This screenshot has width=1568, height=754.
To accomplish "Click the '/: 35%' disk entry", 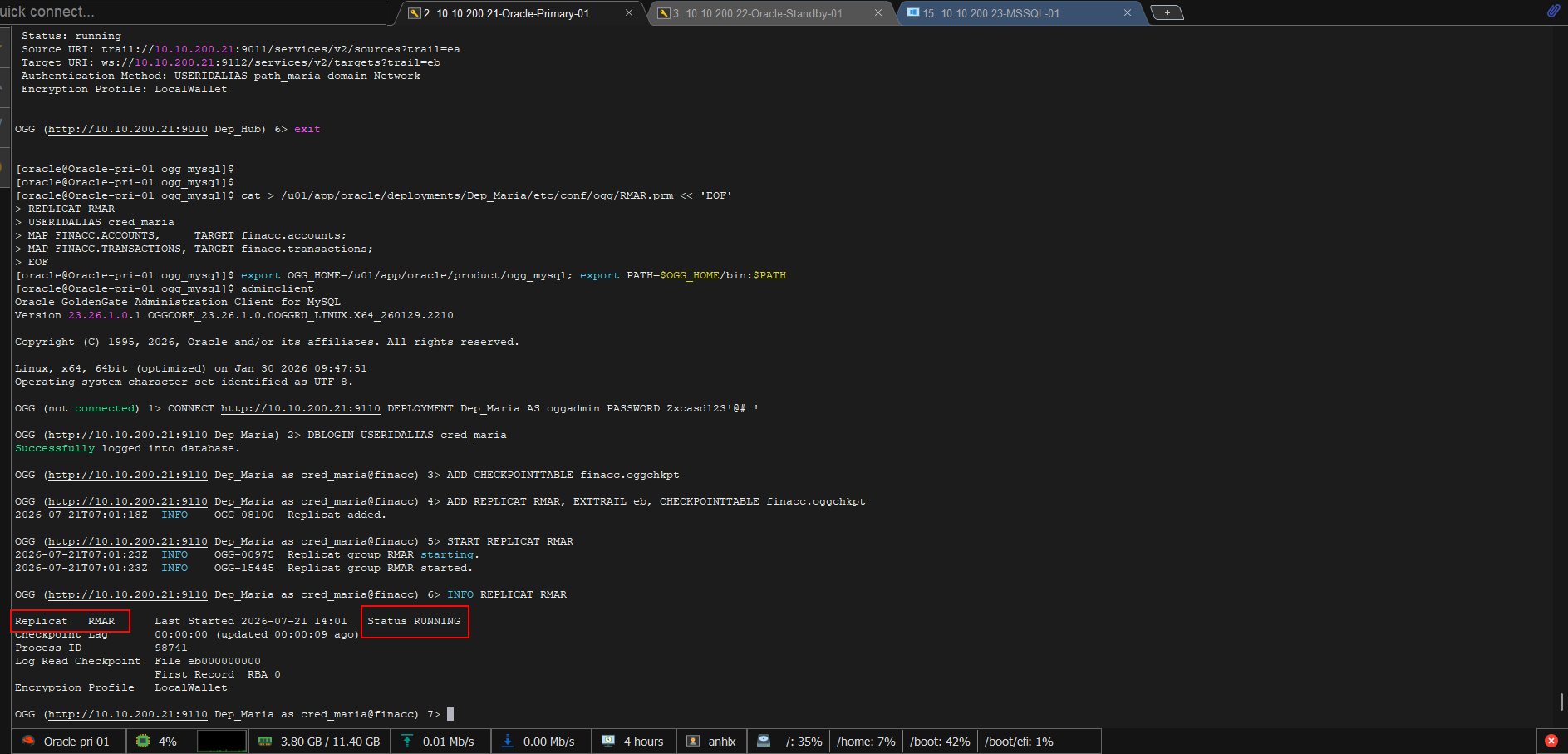I will 804,742.
